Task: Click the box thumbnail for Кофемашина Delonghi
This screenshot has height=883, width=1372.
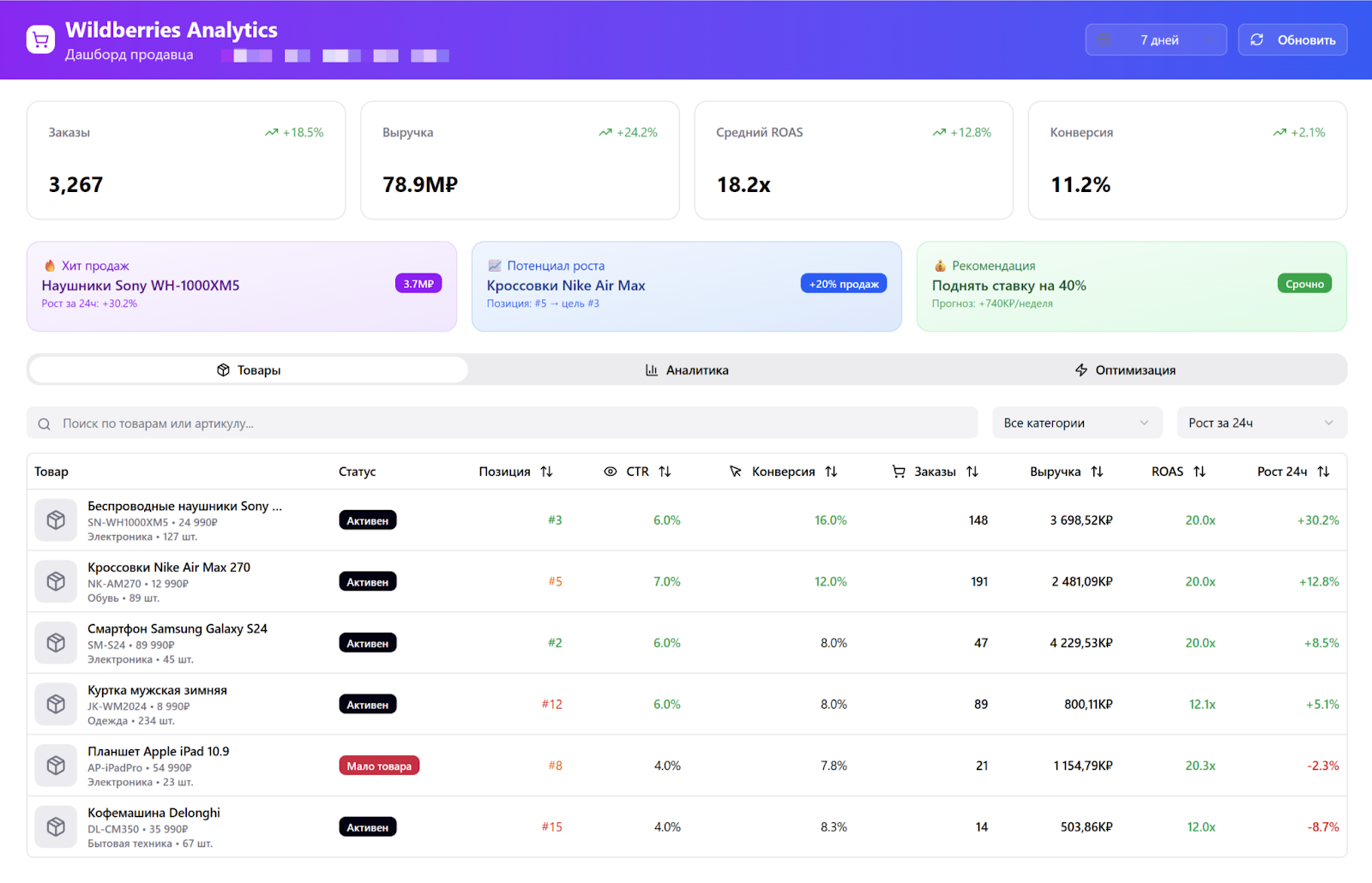Action: point(56,826)
